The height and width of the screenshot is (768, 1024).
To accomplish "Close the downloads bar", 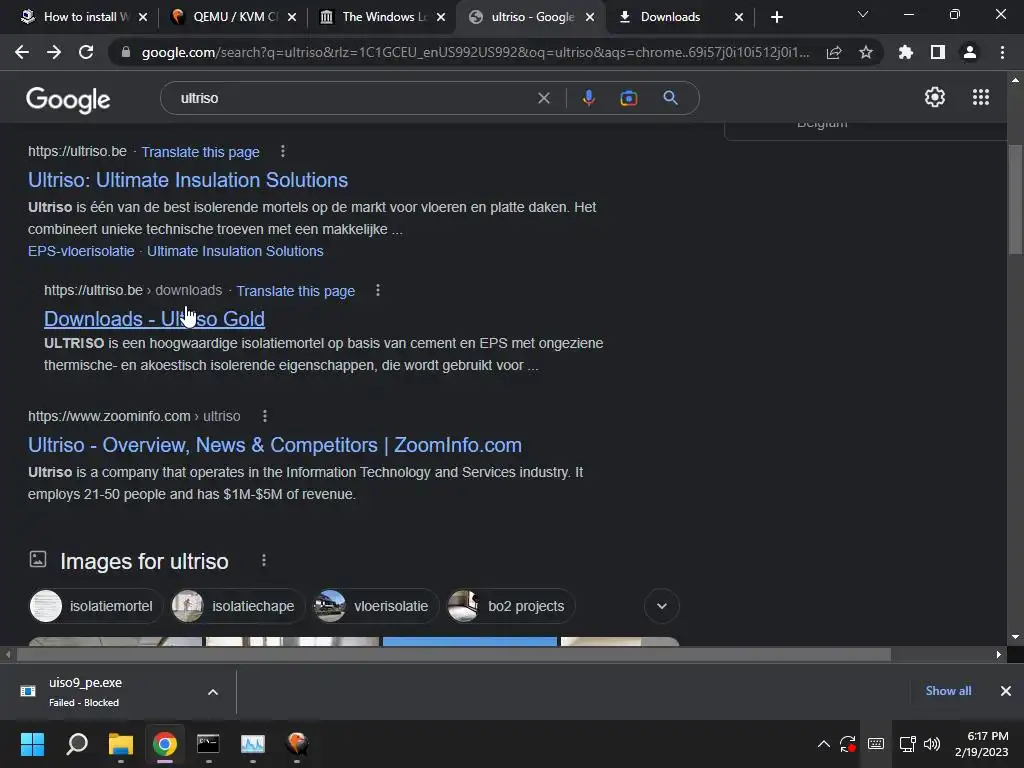I will pyautogui.click(x=1006, y=691).
